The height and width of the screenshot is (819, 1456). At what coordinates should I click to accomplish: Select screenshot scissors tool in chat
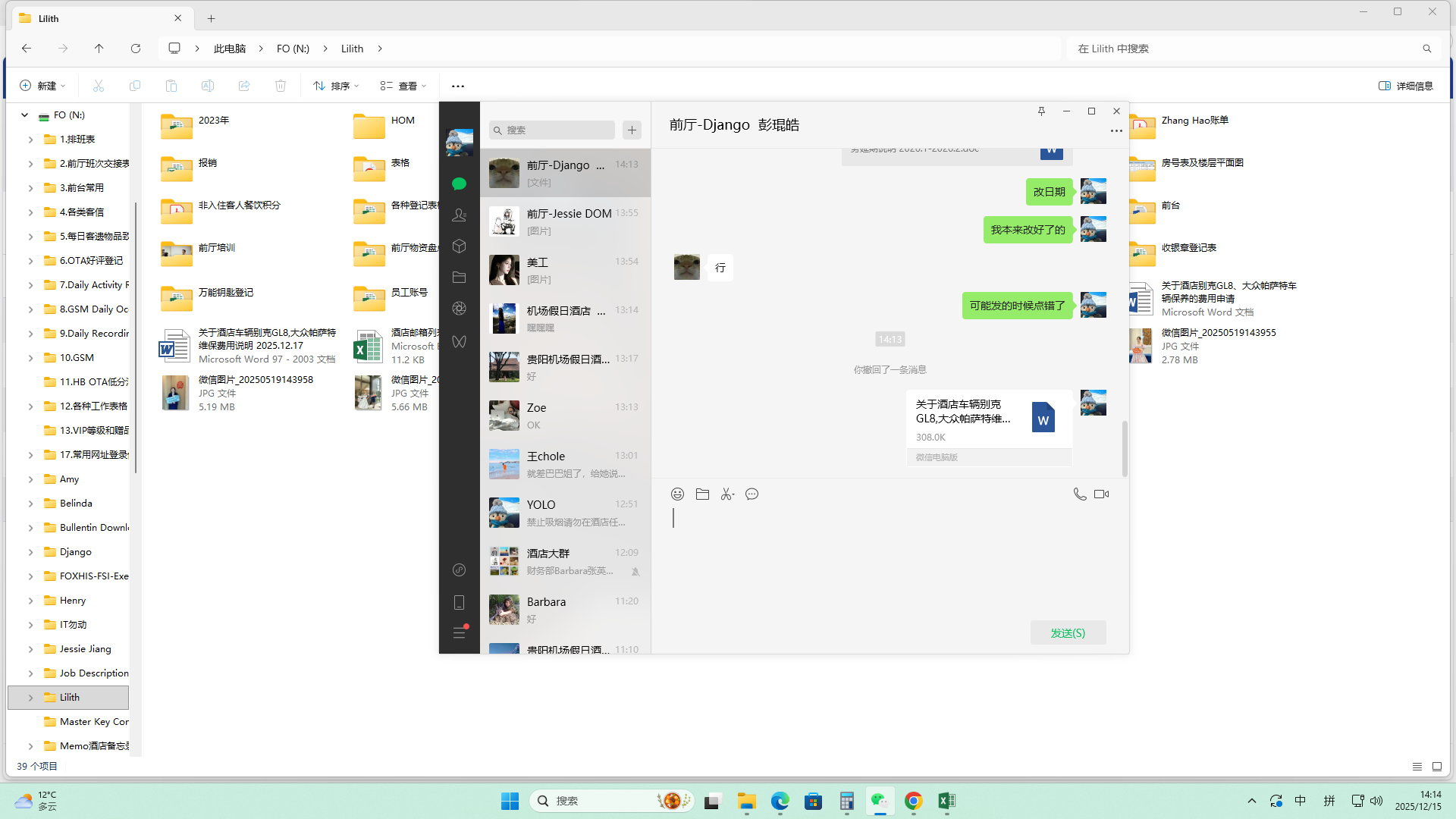coord(727,494)
